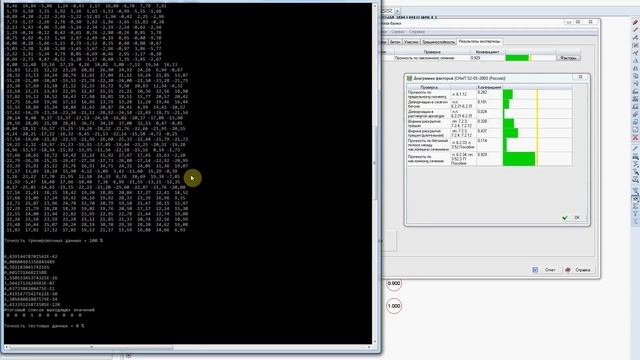Click the red X icon in right toolbar
The width and height of the screenshot is (640, 360).
[635, 138]
